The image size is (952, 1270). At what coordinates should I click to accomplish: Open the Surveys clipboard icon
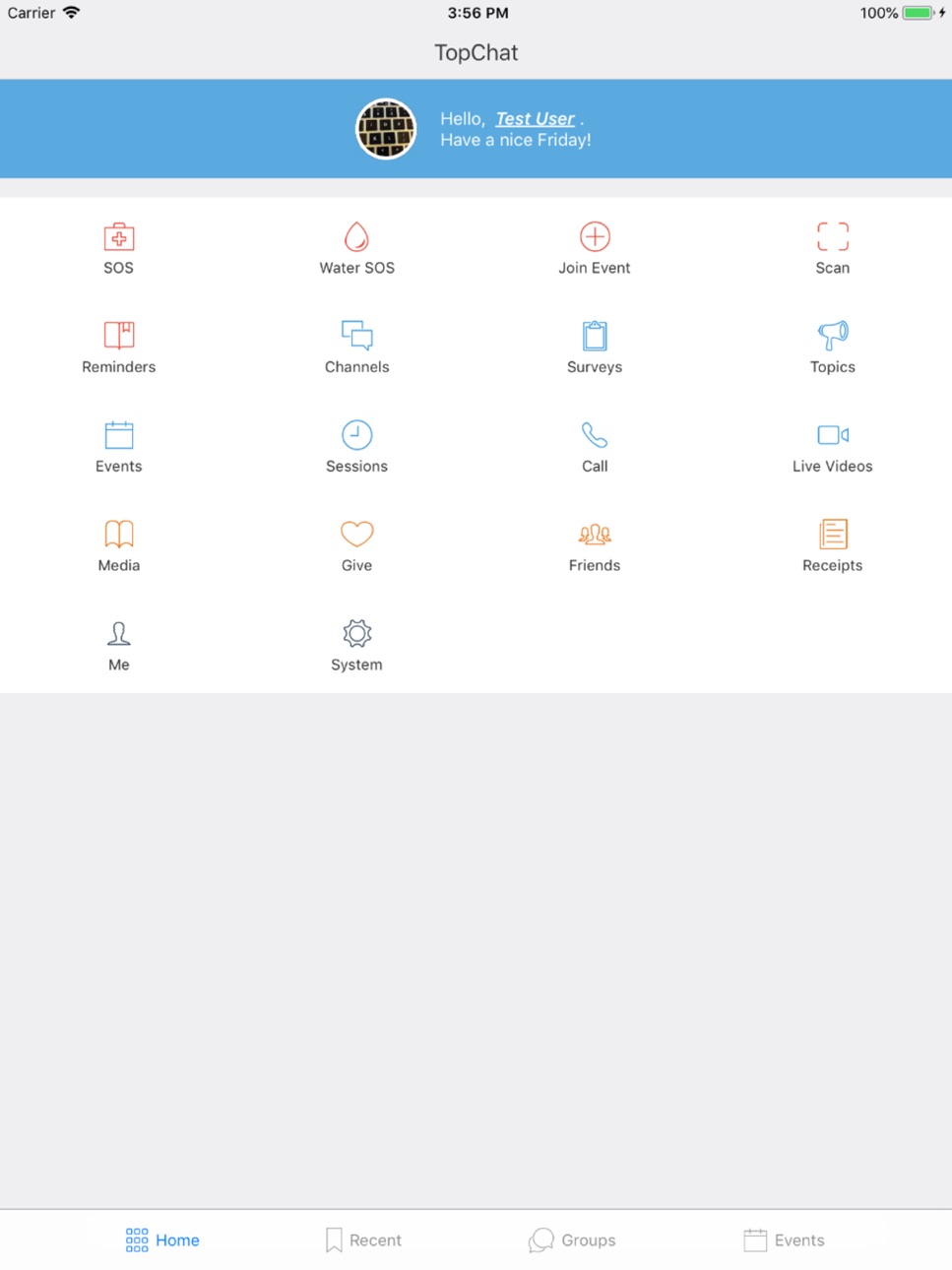tap(595, 336)
